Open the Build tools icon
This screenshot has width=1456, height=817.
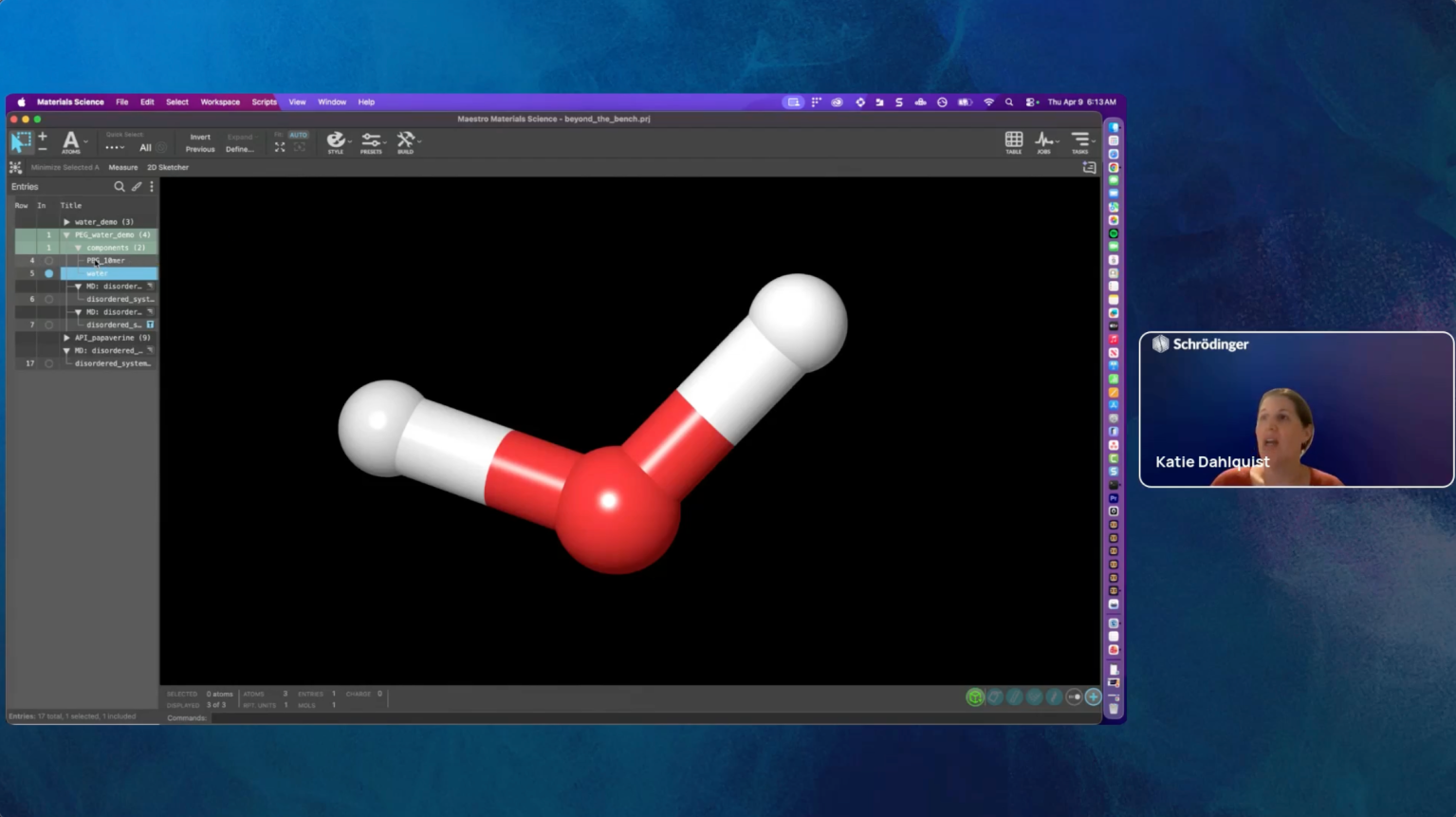click(x=406, y=140)
